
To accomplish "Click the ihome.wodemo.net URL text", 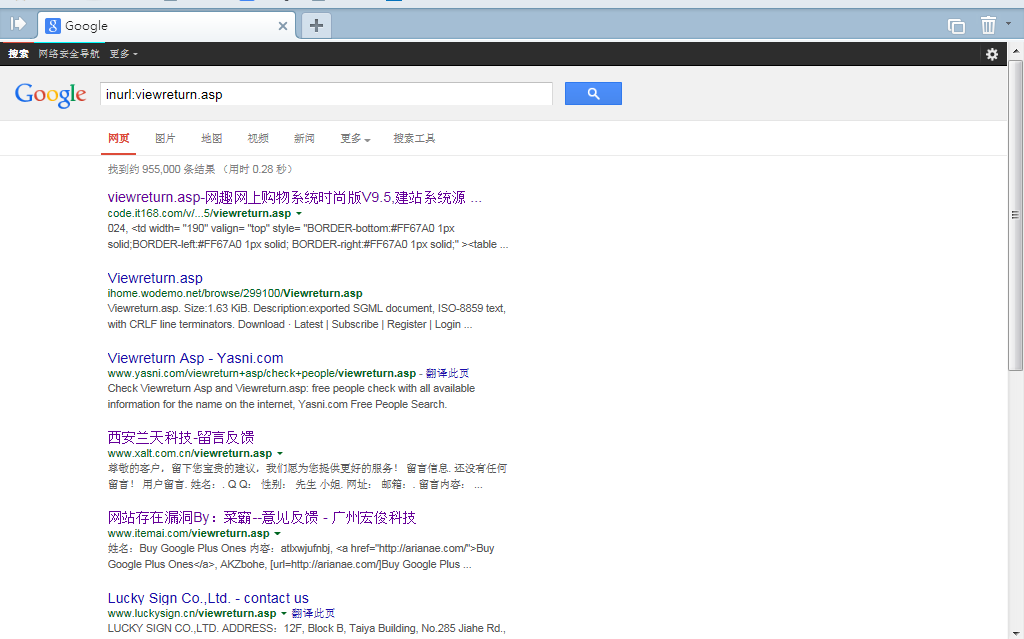I will click(235, 293).
